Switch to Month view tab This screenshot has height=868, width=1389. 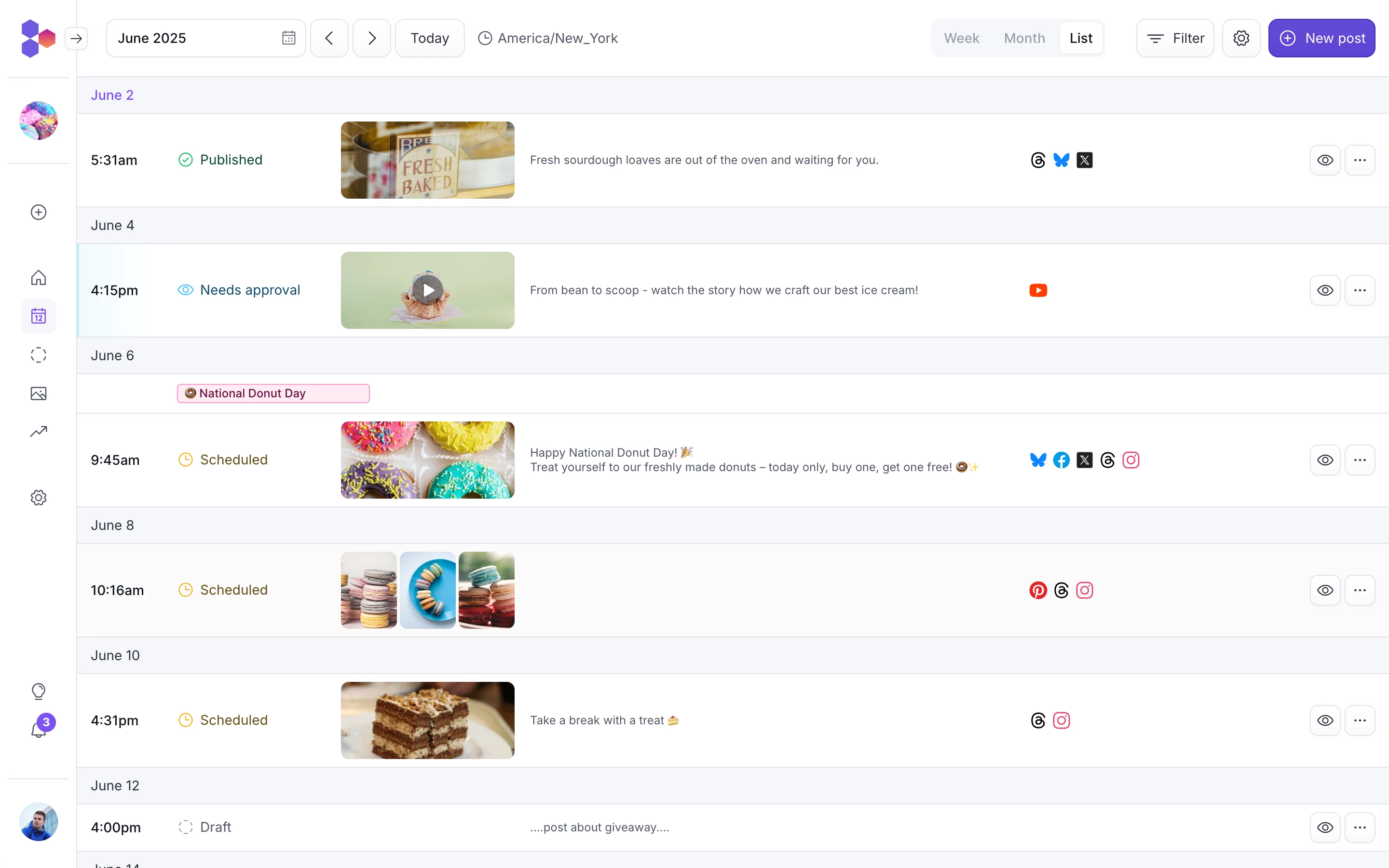[x=1023, y=38]
